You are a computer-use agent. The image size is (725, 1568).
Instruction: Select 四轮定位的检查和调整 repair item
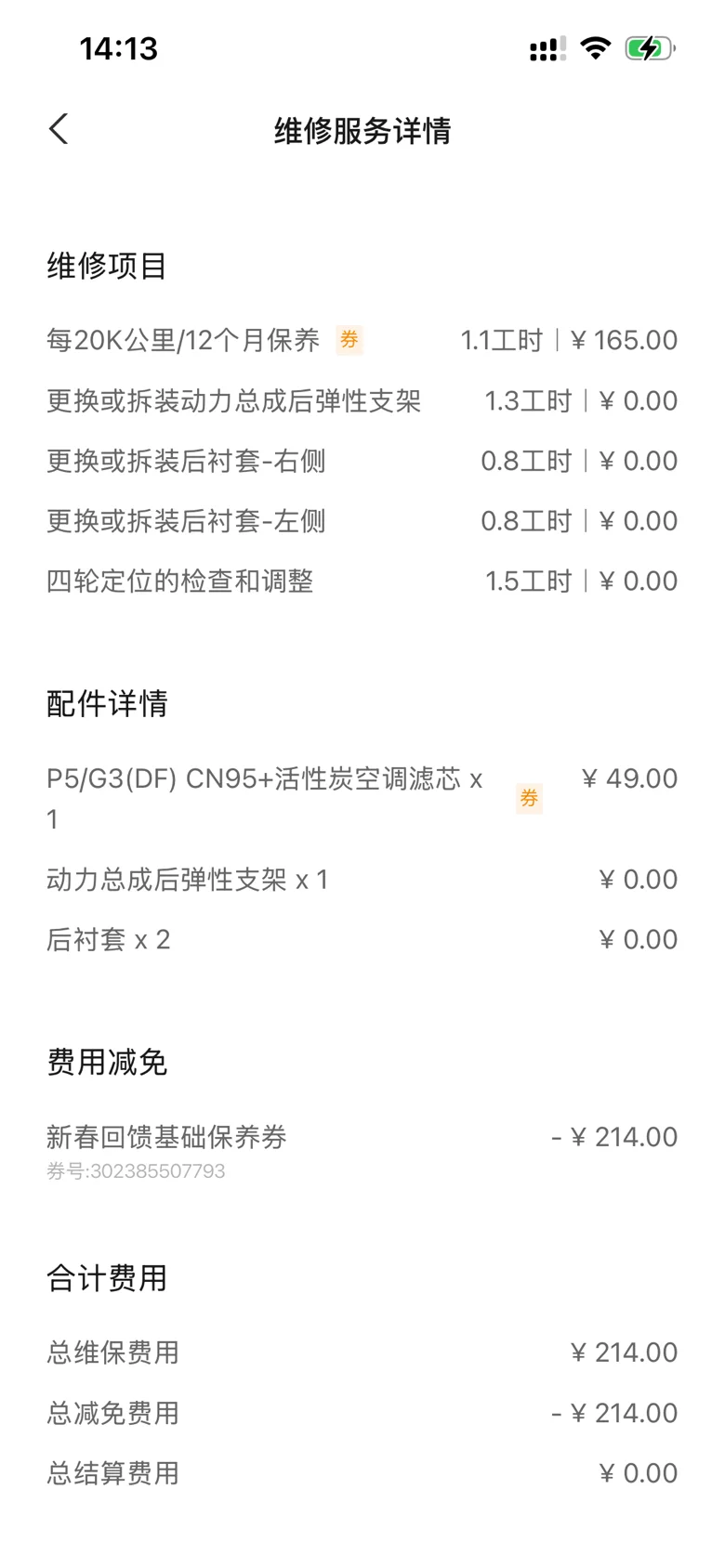(x=180, y=581)
